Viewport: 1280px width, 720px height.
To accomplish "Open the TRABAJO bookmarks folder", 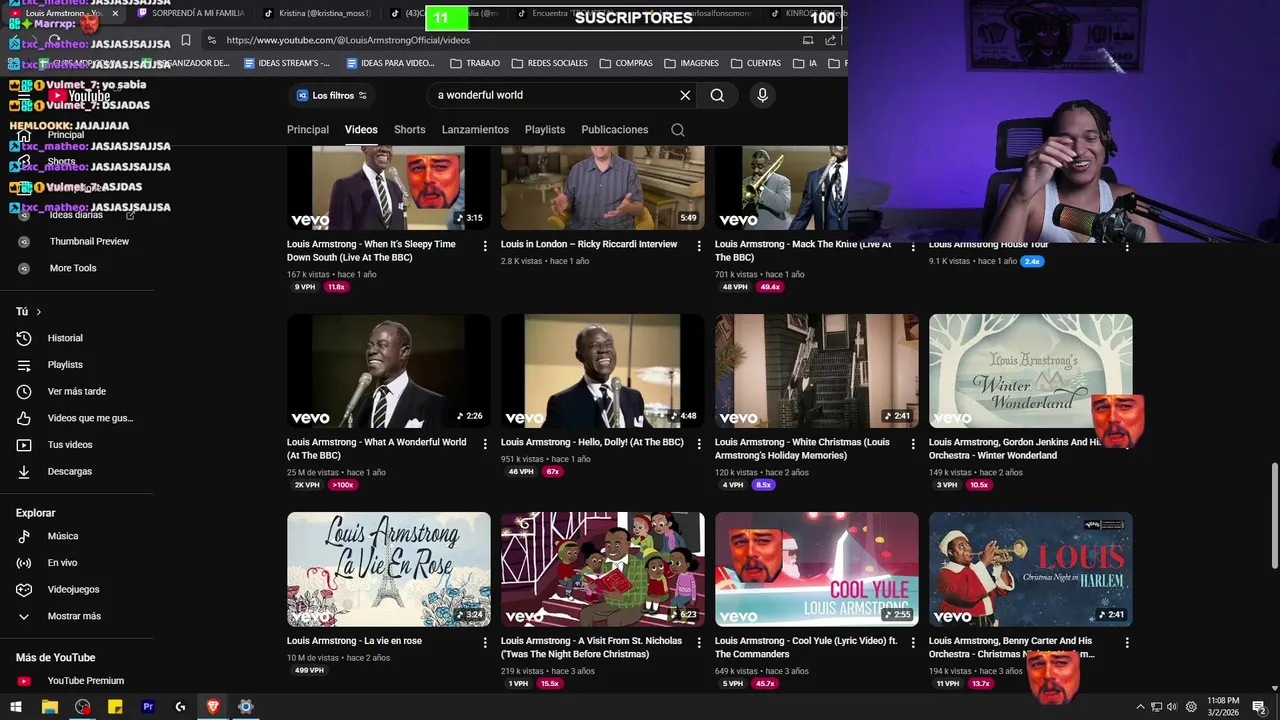I will coord(475,63).
